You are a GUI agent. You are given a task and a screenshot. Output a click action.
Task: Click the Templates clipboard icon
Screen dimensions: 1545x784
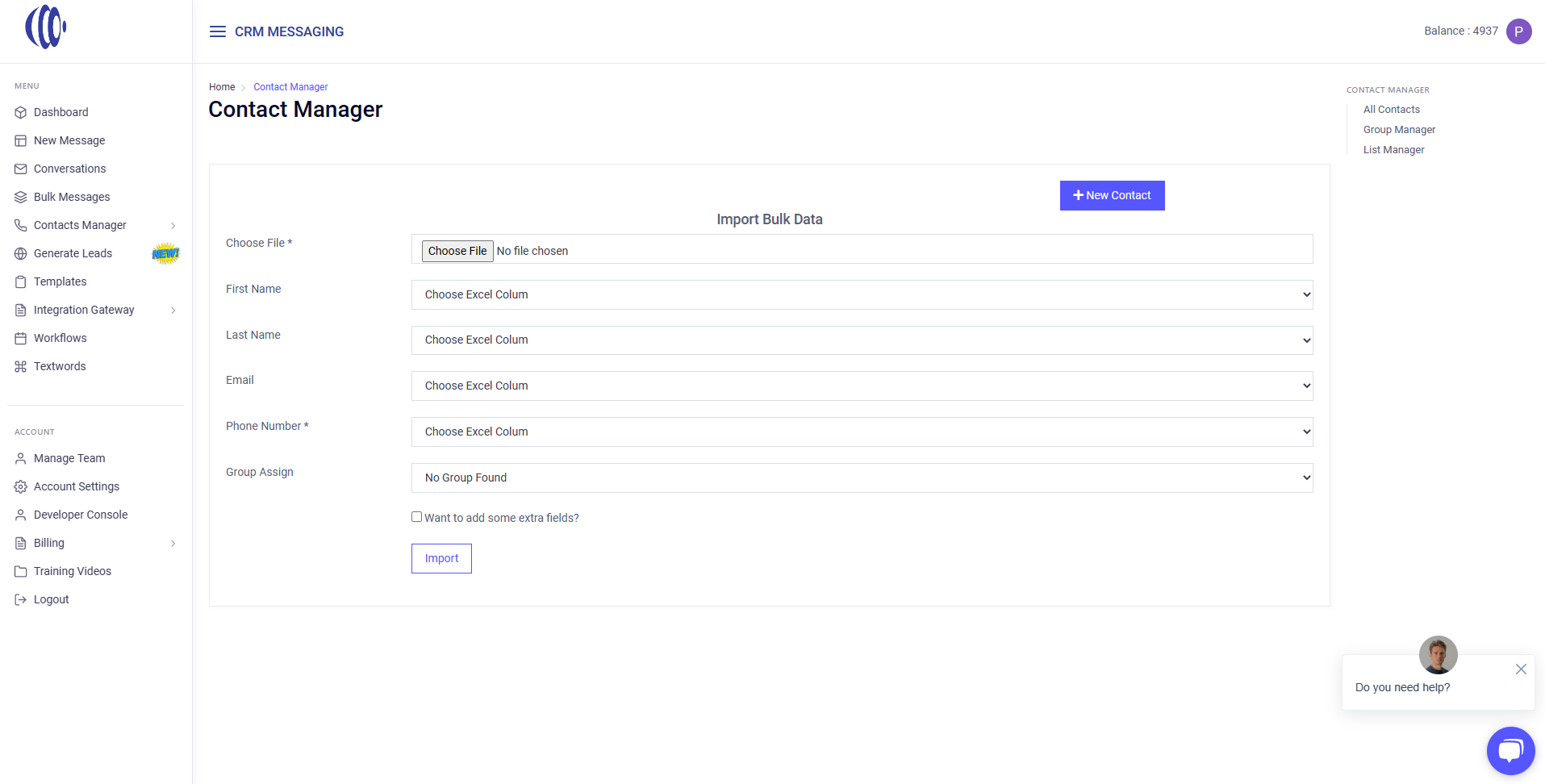21,282
